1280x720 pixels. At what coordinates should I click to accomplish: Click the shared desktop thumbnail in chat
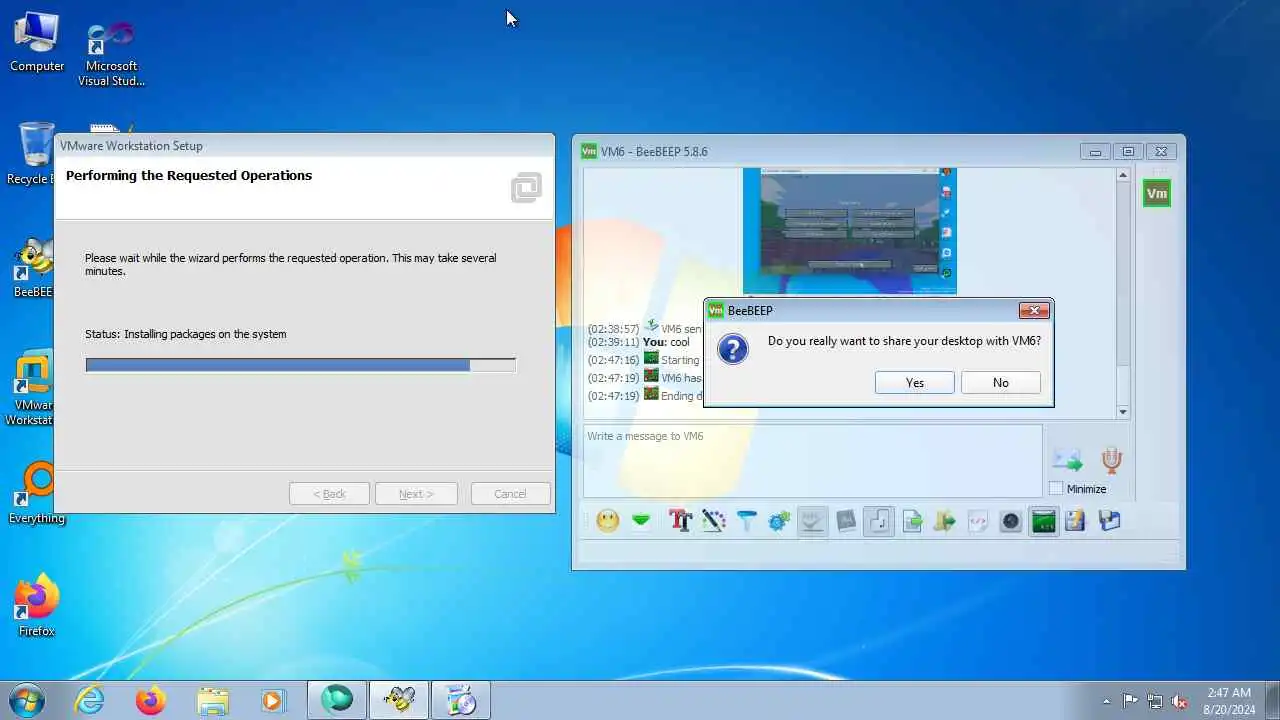[849, 231]
